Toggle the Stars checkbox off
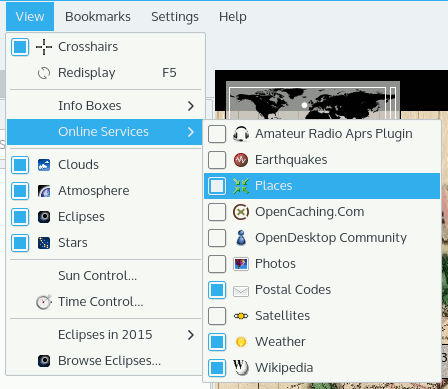The height and width of the screenshot is (389, 448). click(20, 243)
